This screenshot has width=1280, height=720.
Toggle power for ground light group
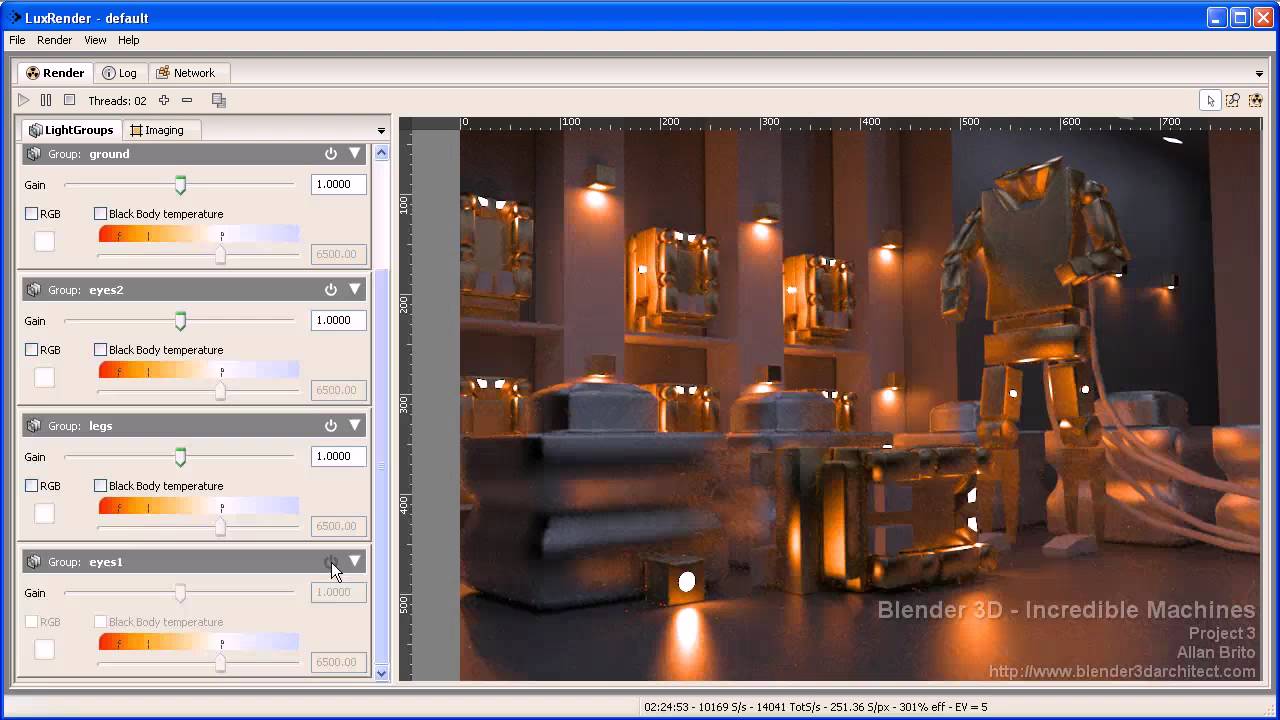(331, 154)
